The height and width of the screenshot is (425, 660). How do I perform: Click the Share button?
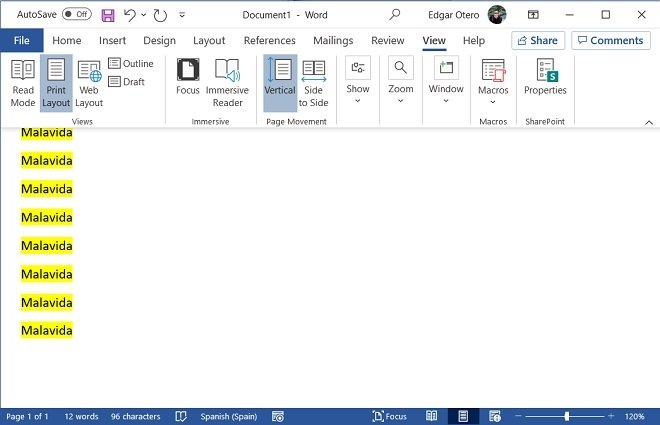538,40
